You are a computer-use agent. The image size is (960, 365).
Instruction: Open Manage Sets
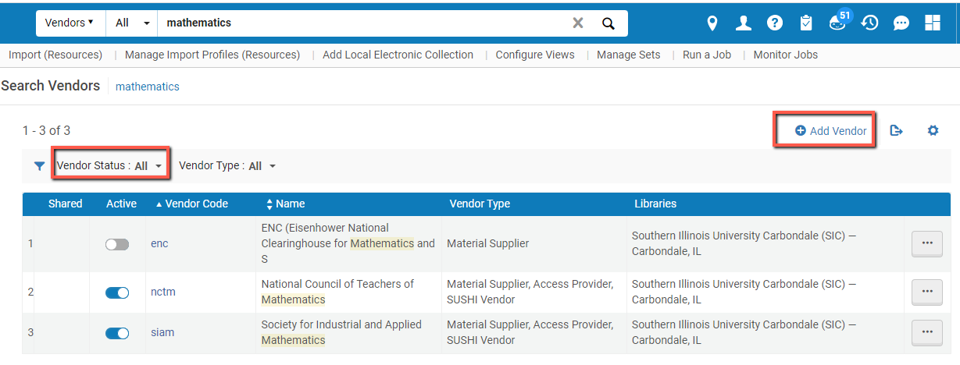point(629,55)
